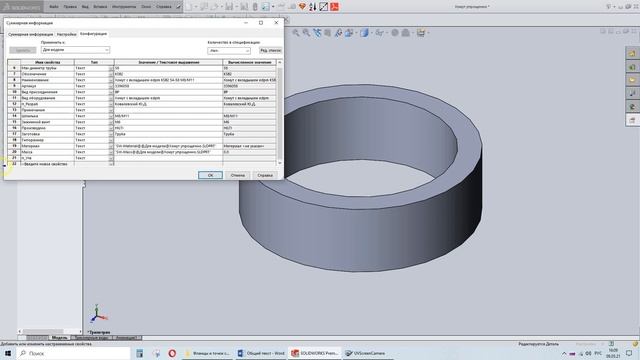Click Apply Scene icon in view toolbar

pyautogui.click(x=406, y=33)
